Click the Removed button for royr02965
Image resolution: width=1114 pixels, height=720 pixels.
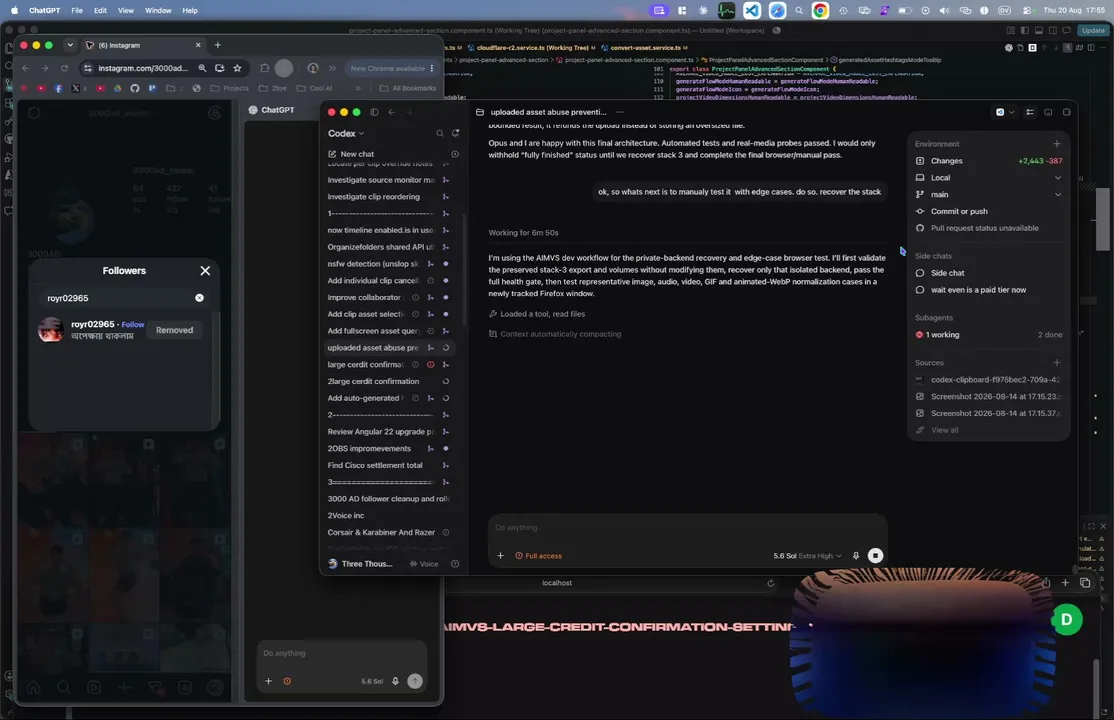coord(174,330)
